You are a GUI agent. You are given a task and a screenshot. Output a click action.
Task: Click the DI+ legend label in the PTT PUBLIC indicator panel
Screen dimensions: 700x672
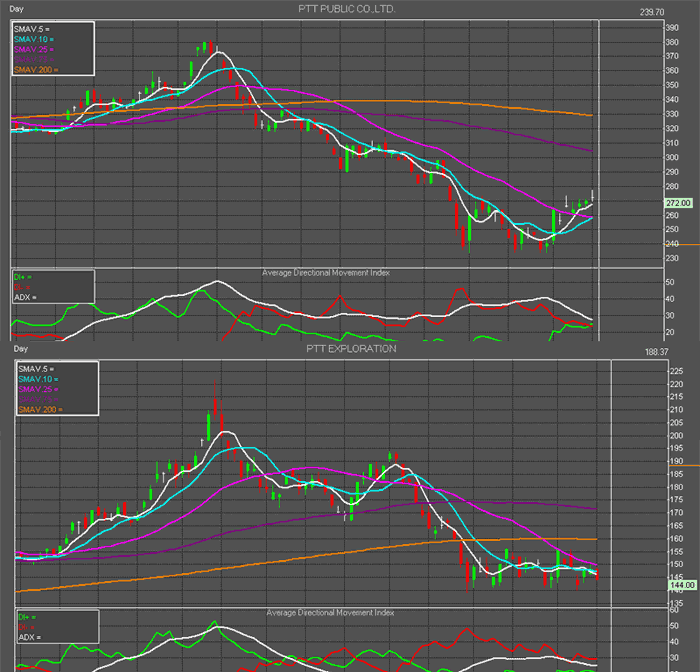(x=22, y=277)
